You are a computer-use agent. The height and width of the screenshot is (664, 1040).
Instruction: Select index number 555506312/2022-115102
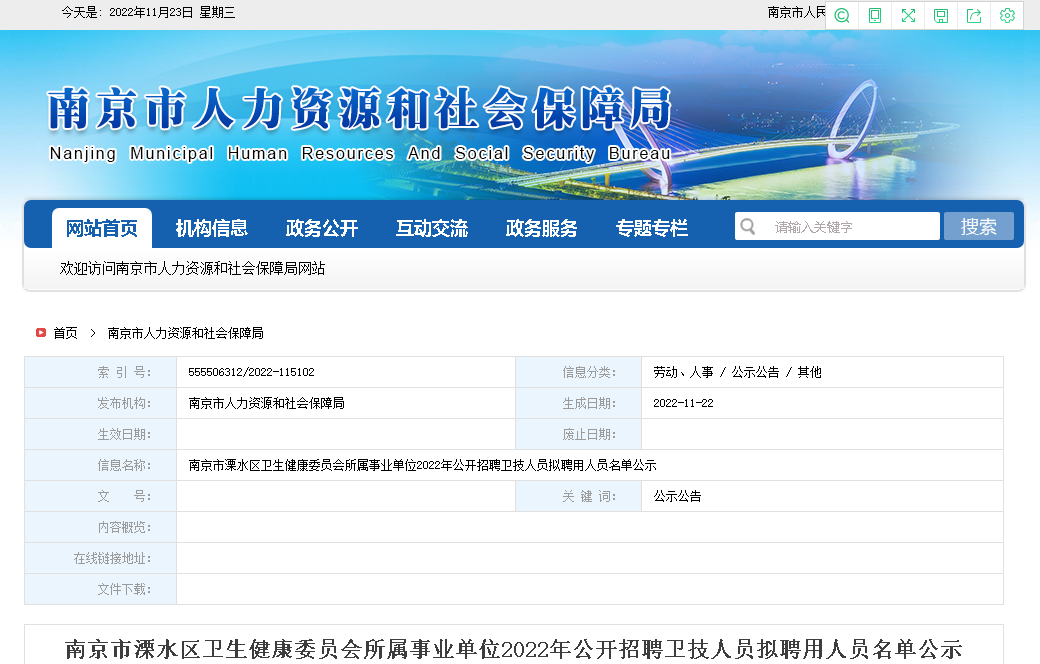click(x=251, y=372)
